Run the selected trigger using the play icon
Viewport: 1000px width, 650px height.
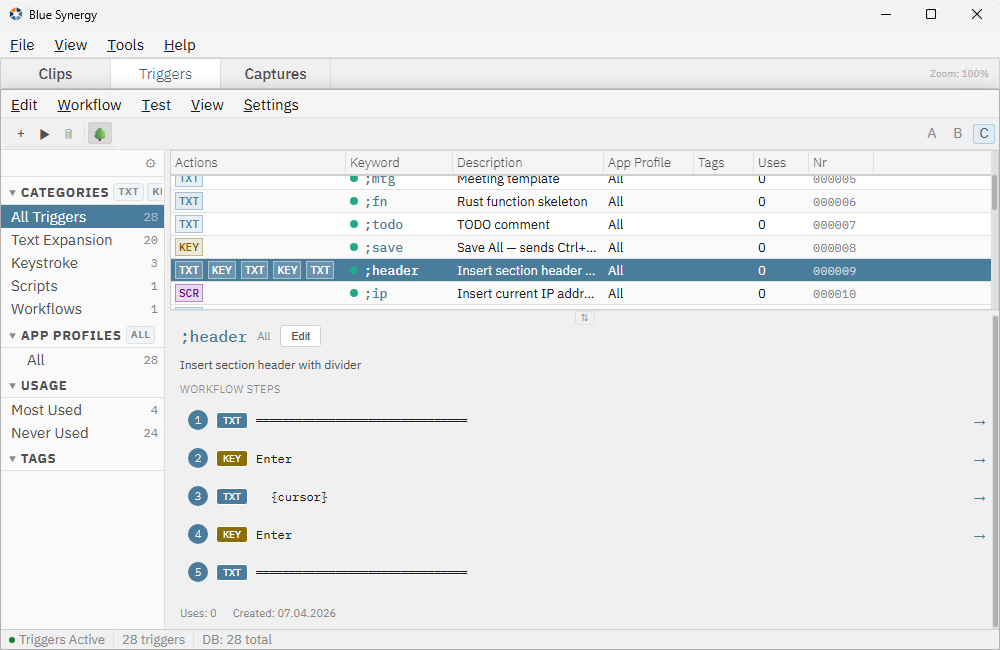pos(44,133)
